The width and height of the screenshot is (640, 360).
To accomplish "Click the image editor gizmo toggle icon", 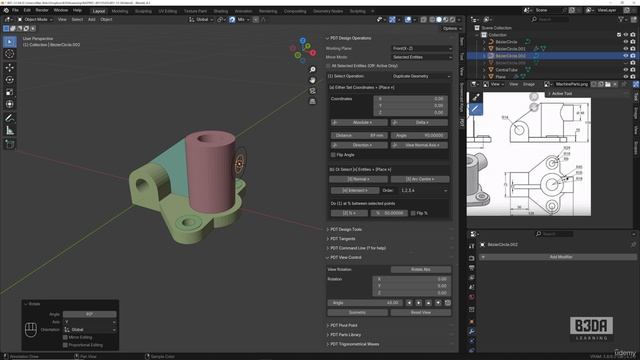I will tap(636, 84).
